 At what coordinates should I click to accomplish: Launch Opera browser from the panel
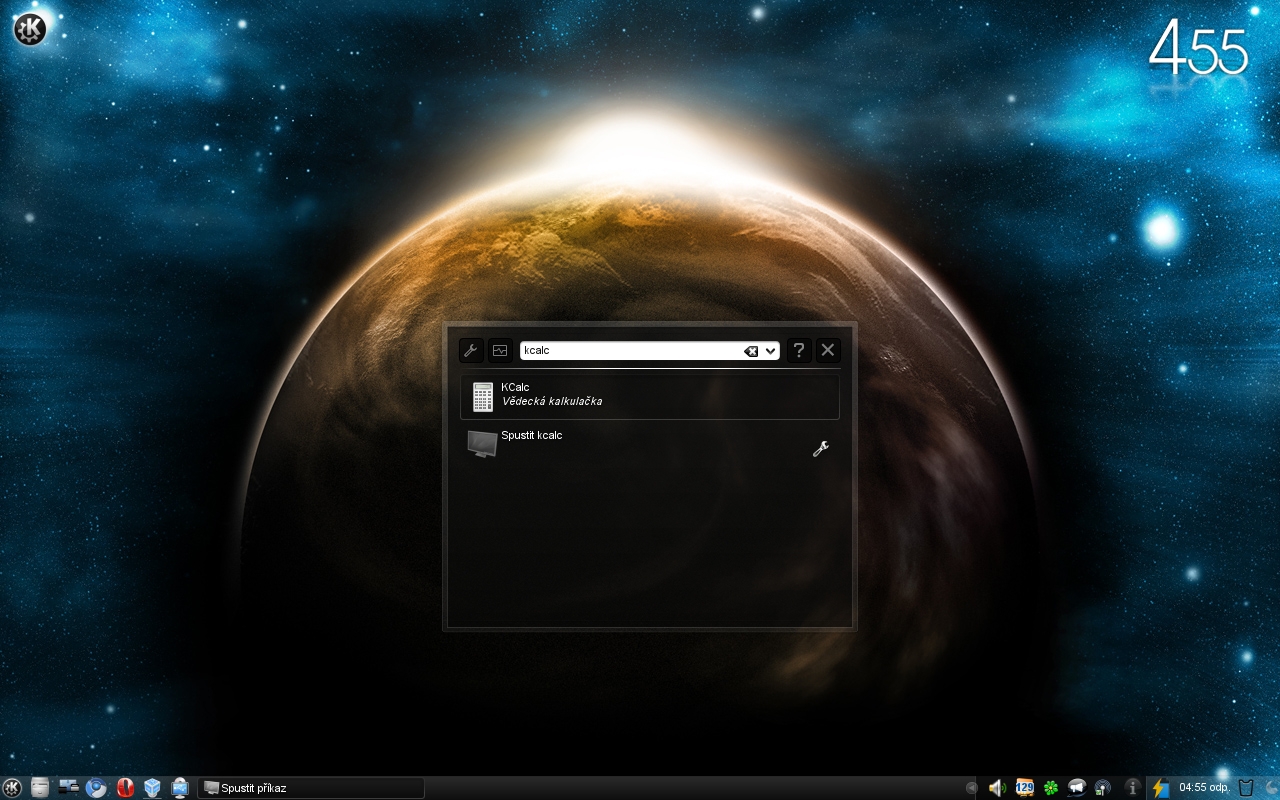pyautogui.click(x=125, y=788)
